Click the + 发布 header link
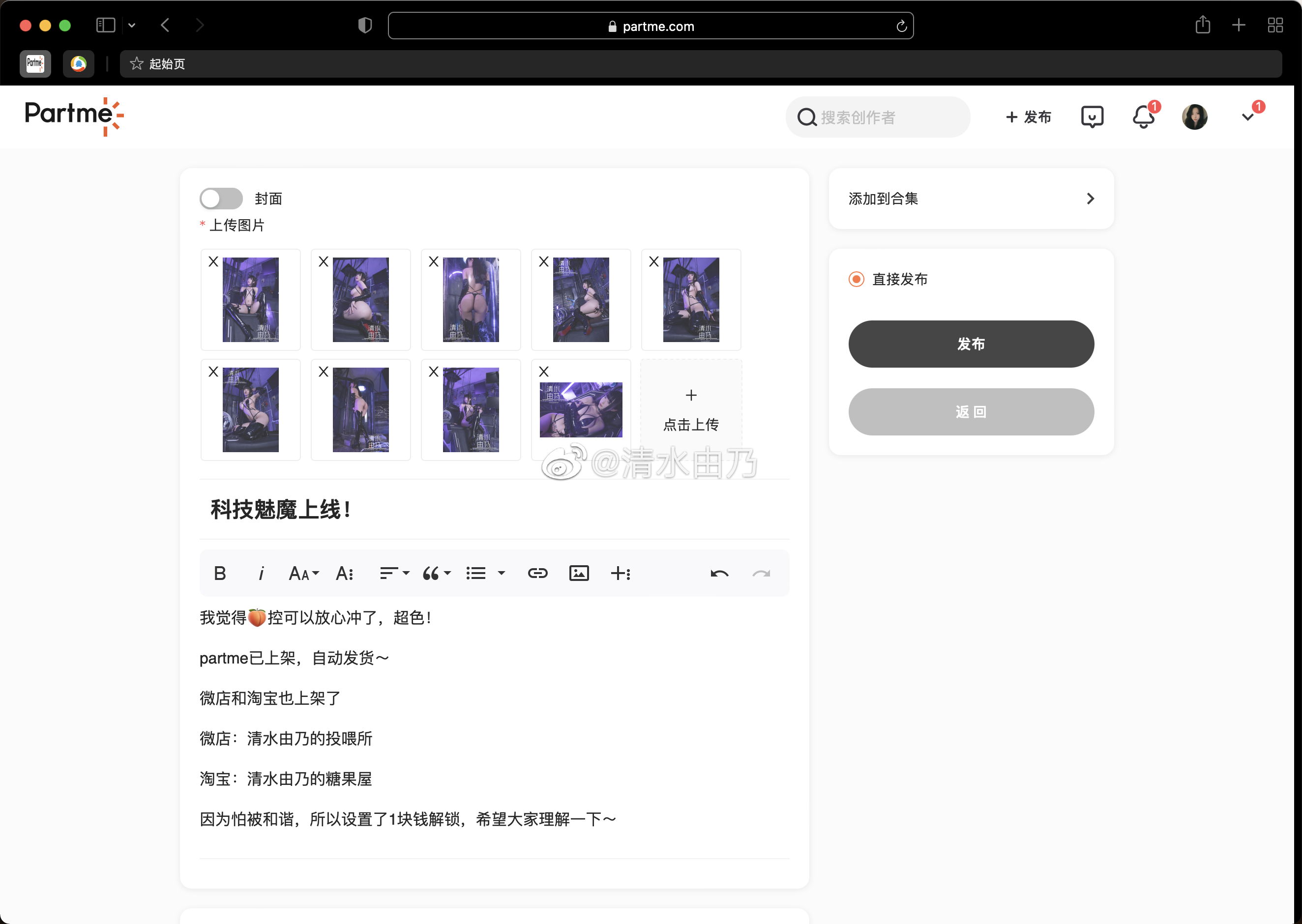Image resolution: width=1302 pixels, height=924 pixels. (x=1028, y=117)
